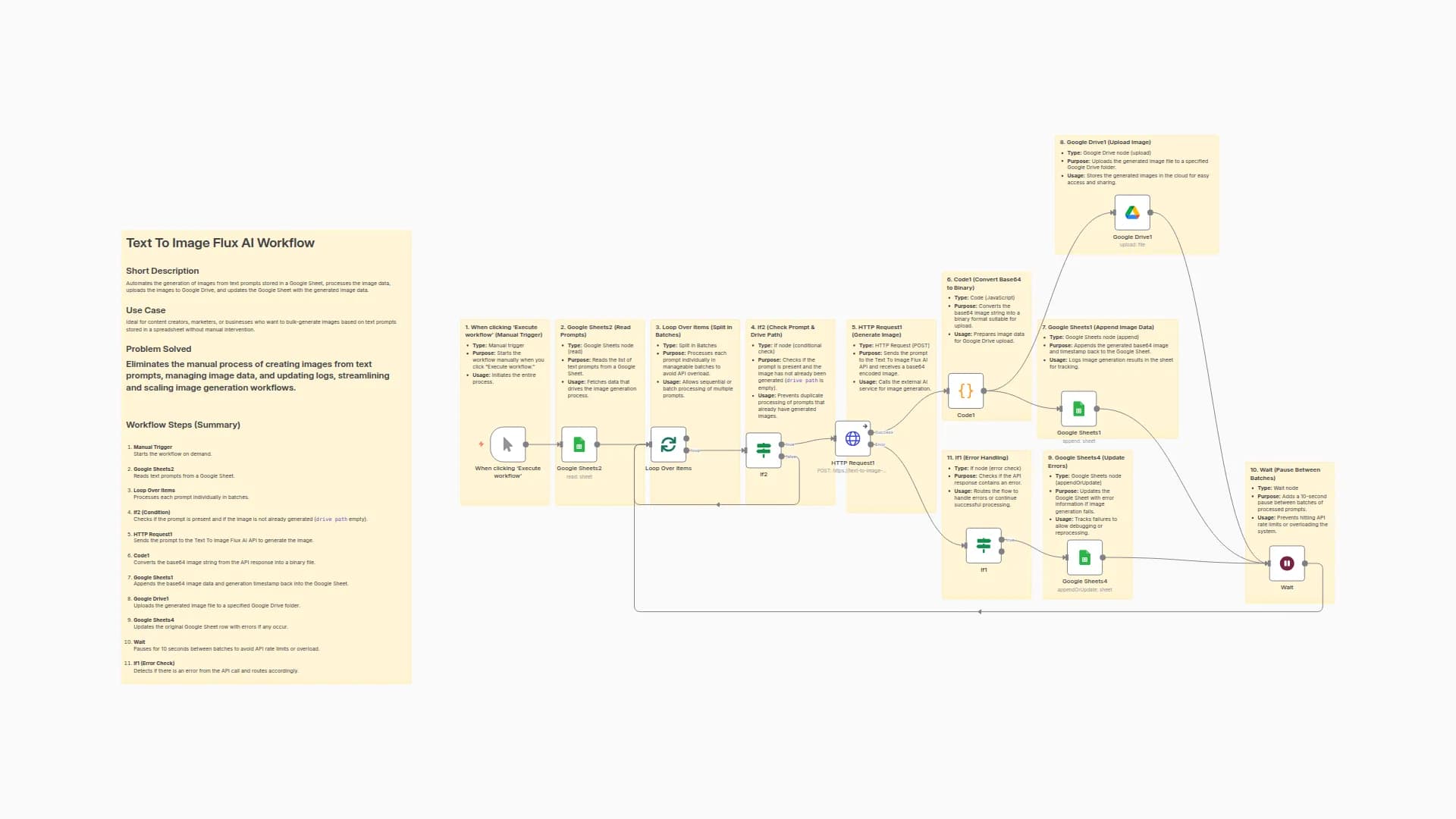
Task: Select the If2 condition node icon
Action: tap(764, 449)
